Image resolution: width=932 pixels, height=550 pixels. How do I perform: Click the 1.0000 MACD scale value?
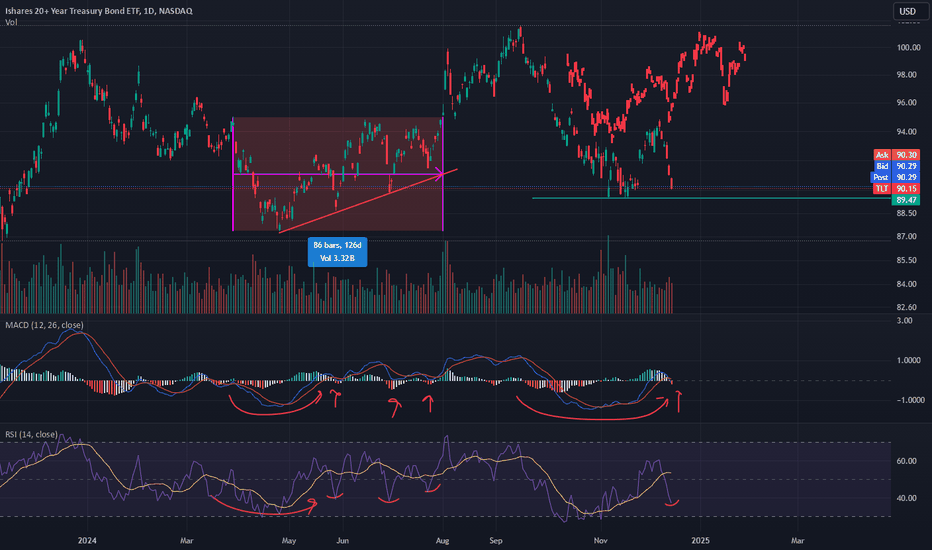[x=911, y=360]
